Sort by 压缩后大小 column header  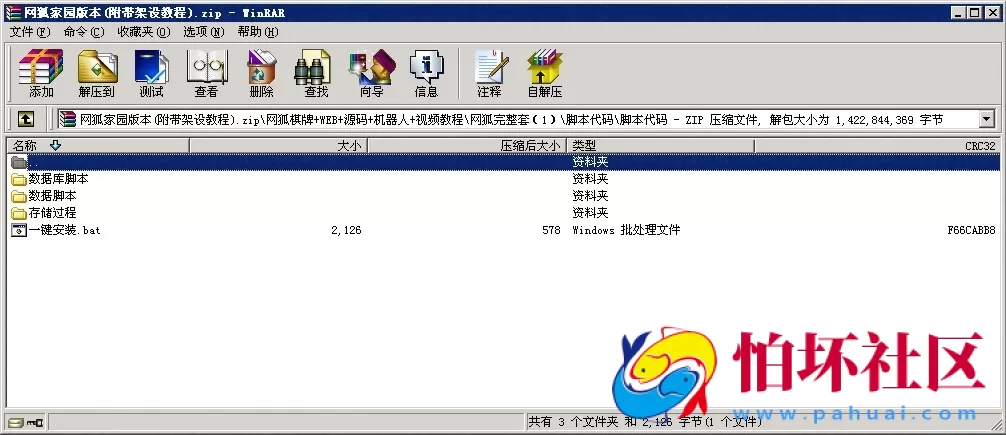468,146
